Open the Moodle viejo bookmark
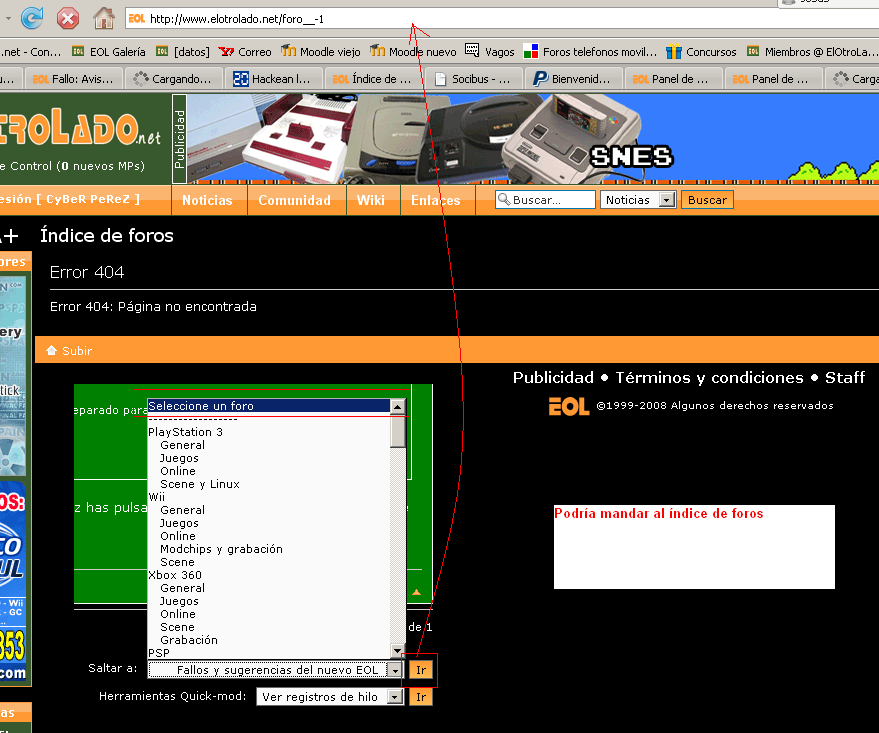 point(321,52)
